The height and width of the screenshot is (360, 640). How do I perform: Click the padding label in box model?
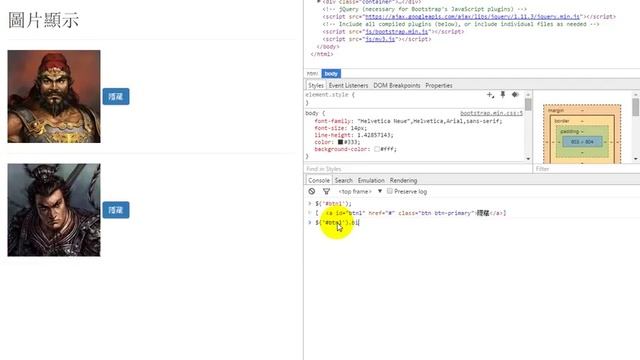(570, 131)
